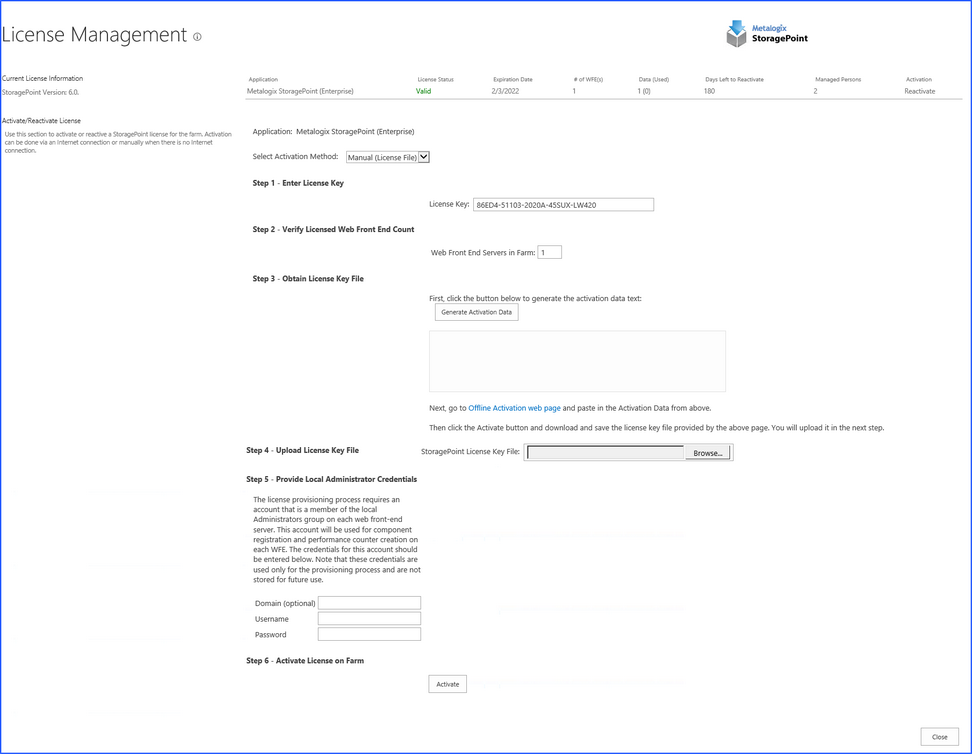Click the Close button
Screen dimensions: 972x754
click(x=939, y=737)
